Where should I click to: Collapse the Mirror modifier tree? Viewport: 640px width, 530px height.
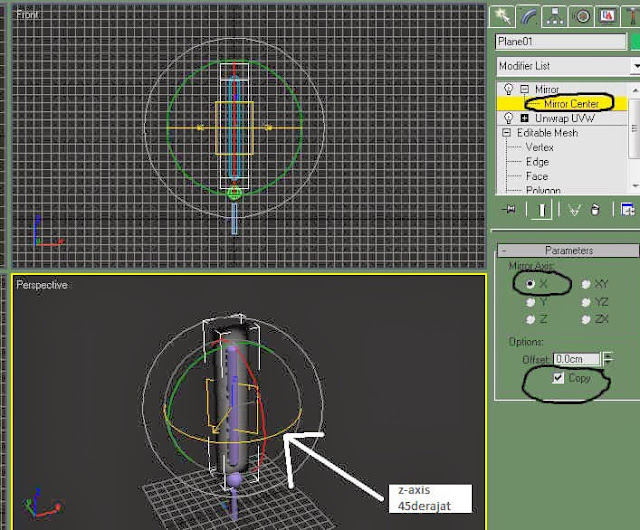(x=524, y=89)
